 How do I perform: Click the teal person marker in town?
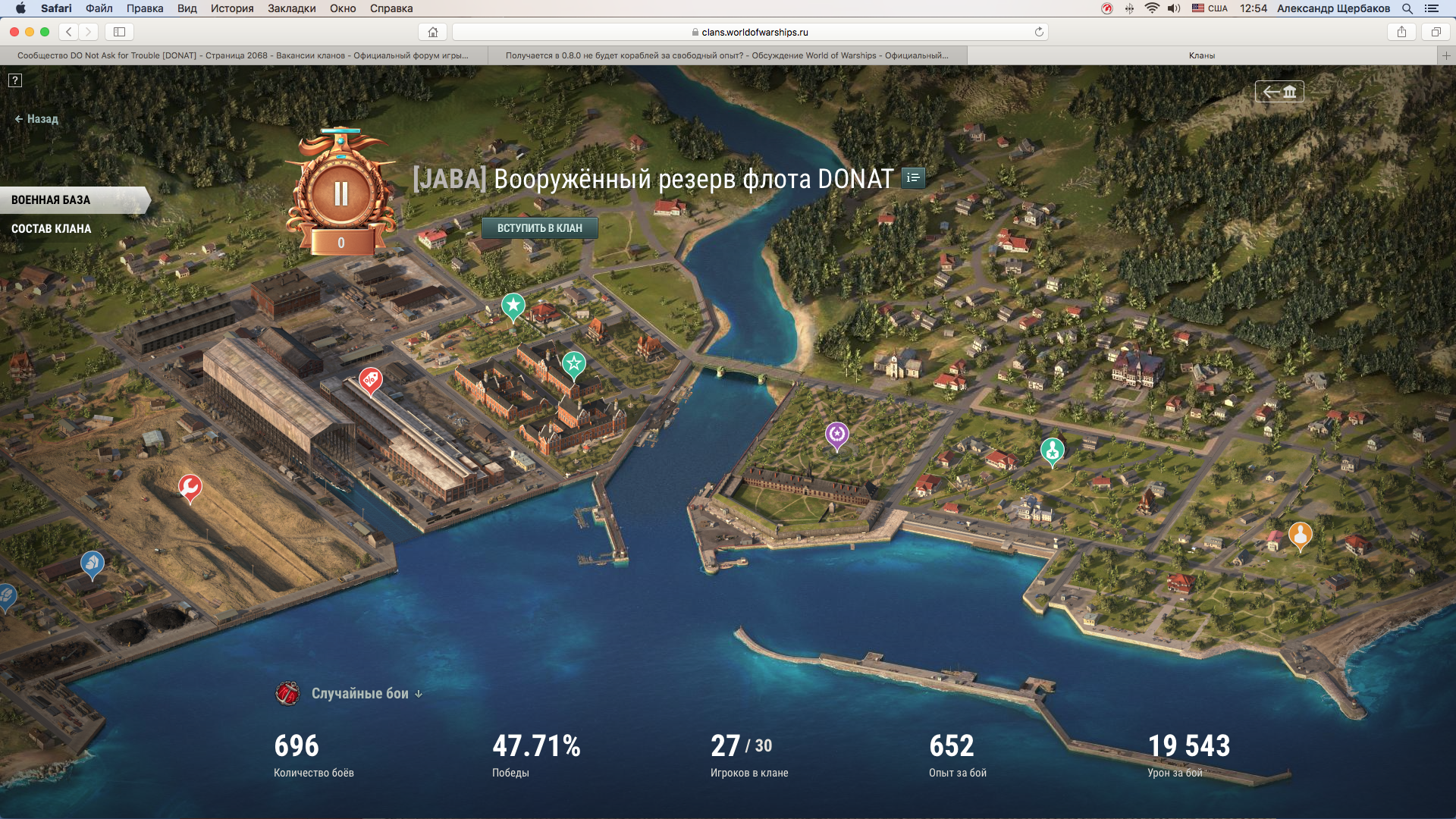1053,452
